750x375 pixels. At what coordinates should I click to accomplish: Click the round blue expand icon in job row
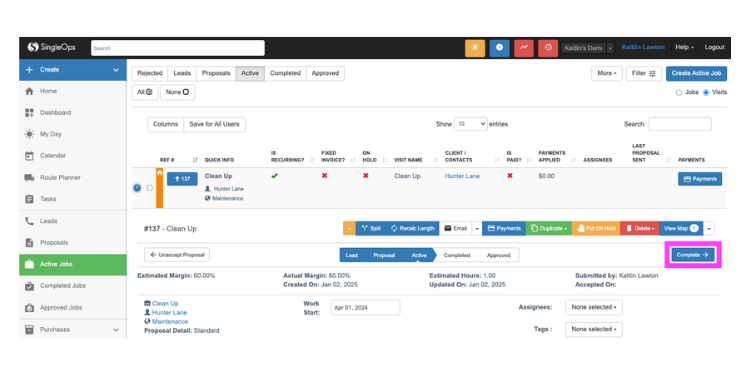(137, 188)
